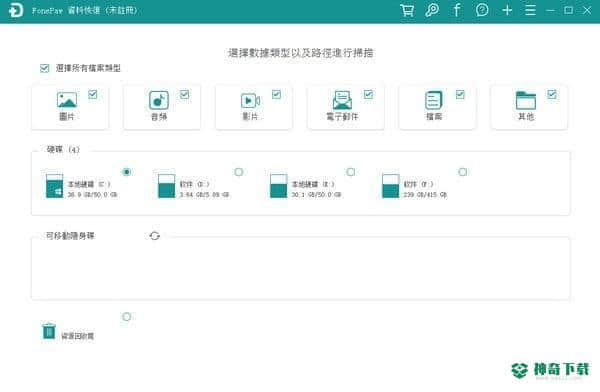The image size is (600, 392).
Task: Click the key register icon
Action: (x=432, y=10)
